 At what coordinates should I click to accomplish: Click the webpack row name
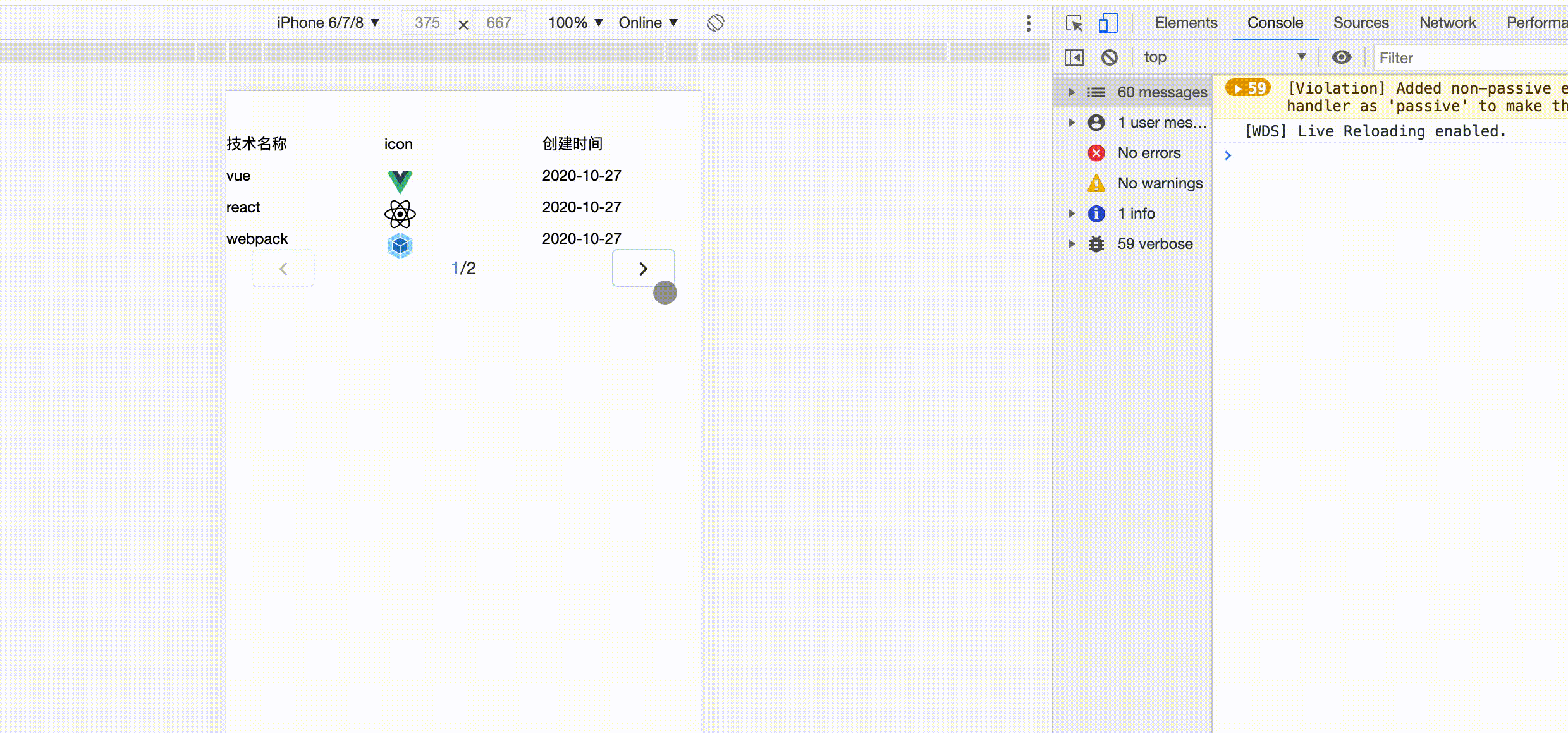[257, 239]
